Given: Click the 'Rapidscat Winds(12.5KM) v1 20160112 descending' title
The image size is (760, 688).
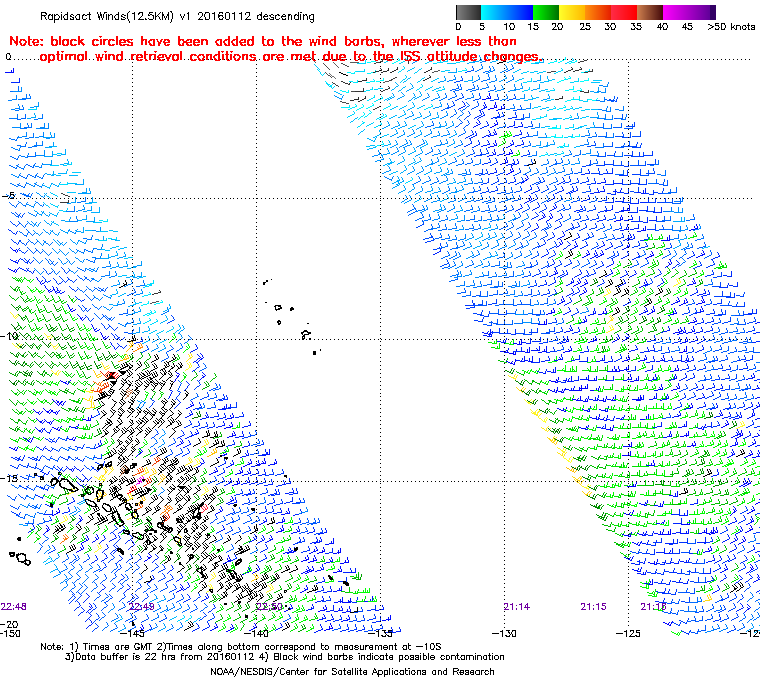Looking at the screenshot, I should [x=177, y=16].
